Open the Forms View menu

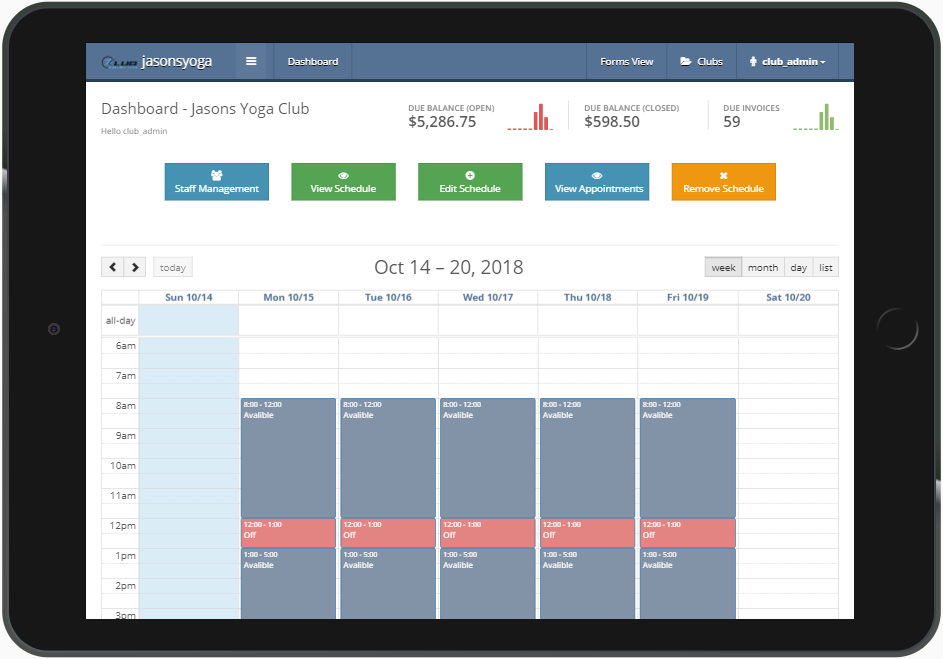click(x=626, y=61)
